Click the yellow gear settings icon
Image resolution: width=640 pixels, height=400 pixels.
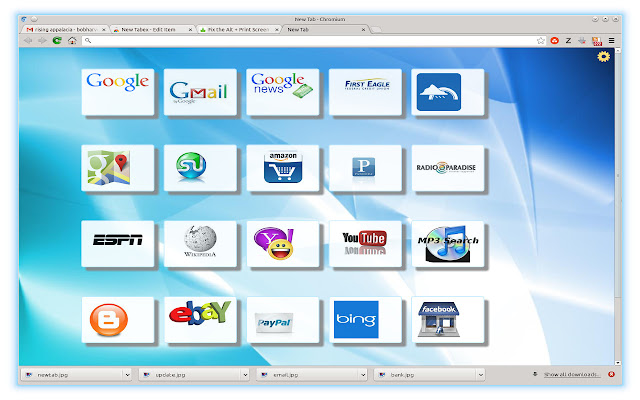point(604,56)
